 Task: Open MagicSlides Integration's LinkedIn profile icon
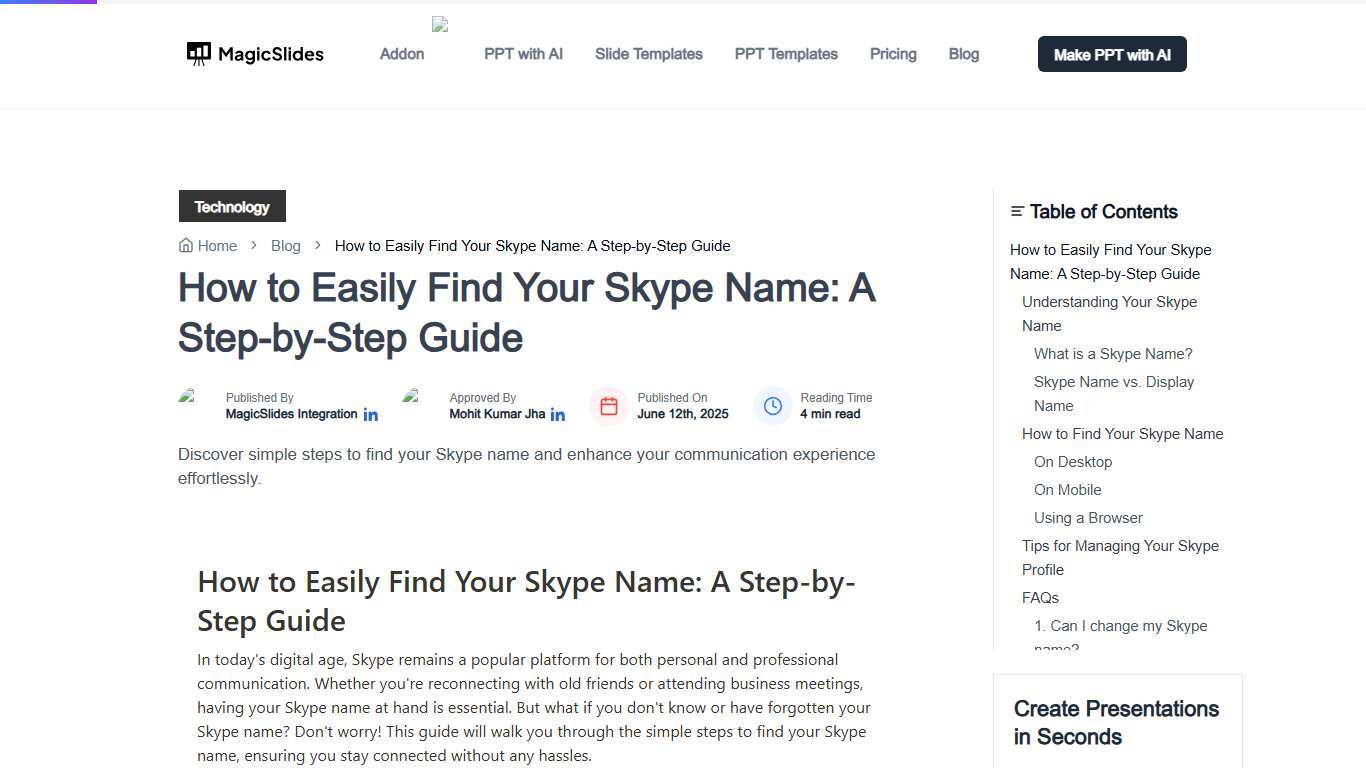(x=371, y=413)
